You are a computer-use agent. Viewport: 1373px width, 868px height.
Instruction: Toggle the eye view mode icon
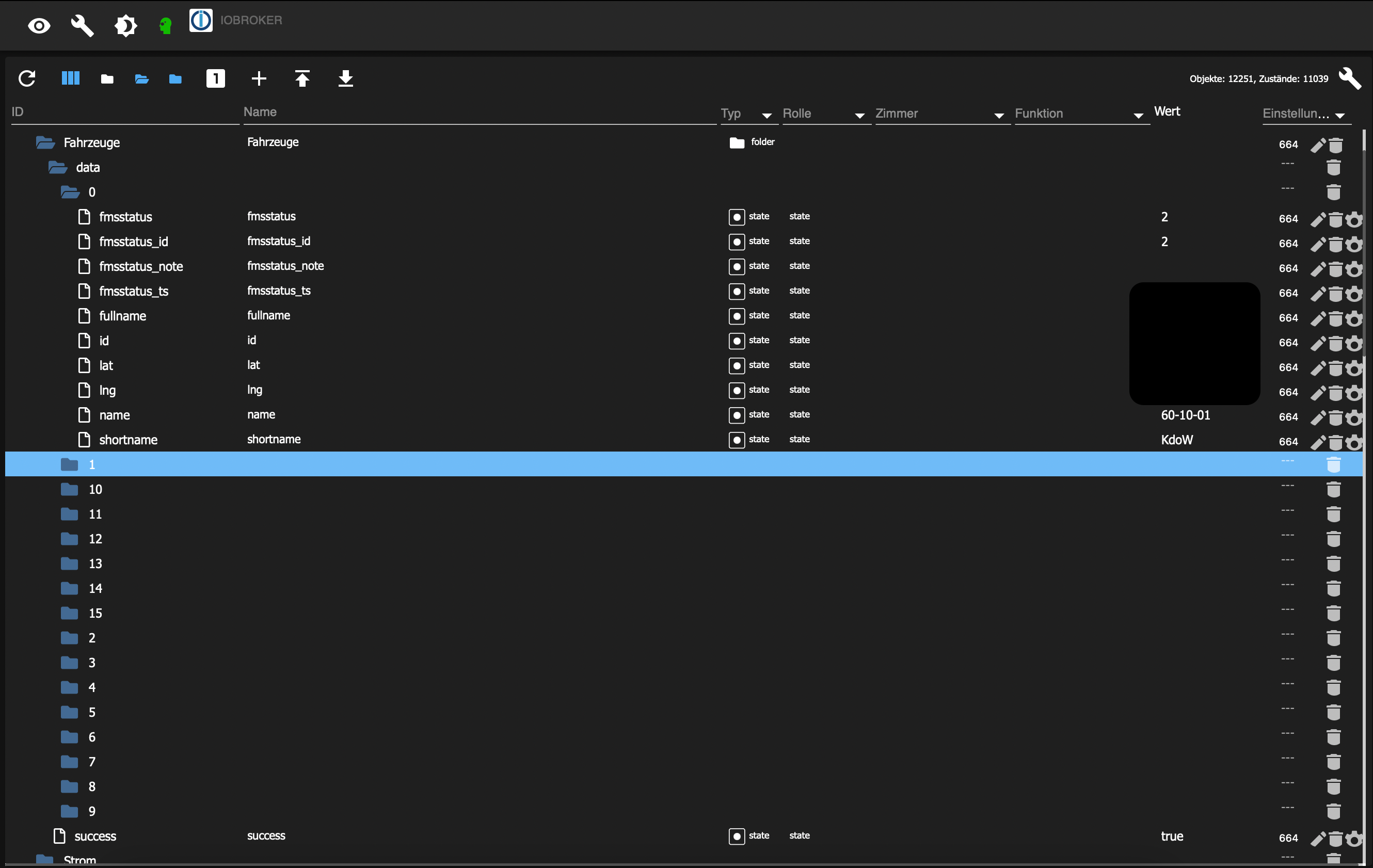click(39, 26)
